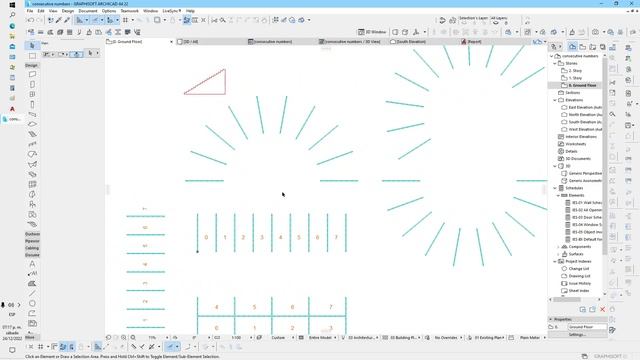Open the Grid Snap dropdown arrow
640x360 pixels.
pos(132,20)
